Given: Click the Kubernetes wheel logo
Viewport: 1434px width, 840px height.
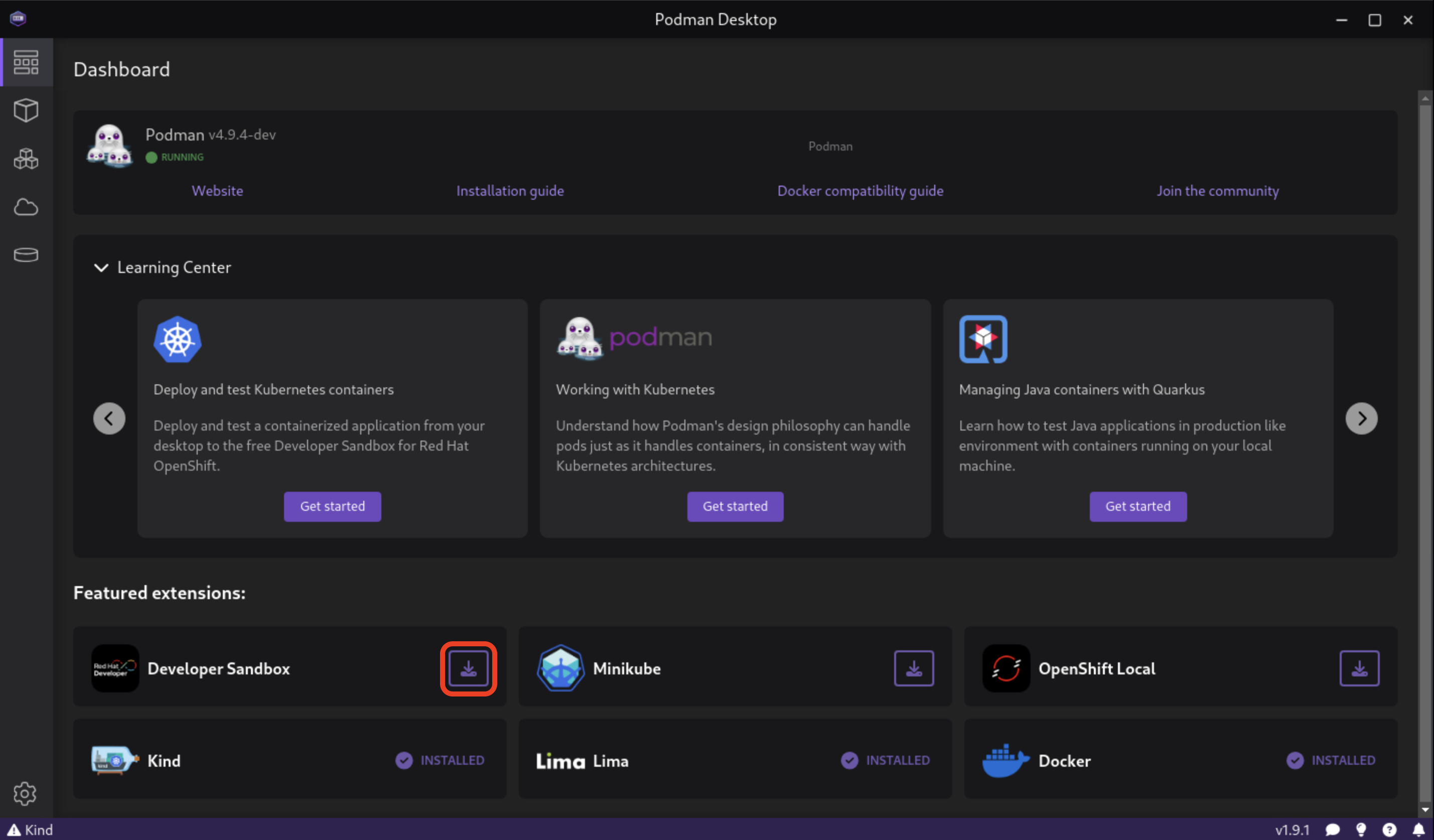Looking at the screenshot, I should click(178, 339).
